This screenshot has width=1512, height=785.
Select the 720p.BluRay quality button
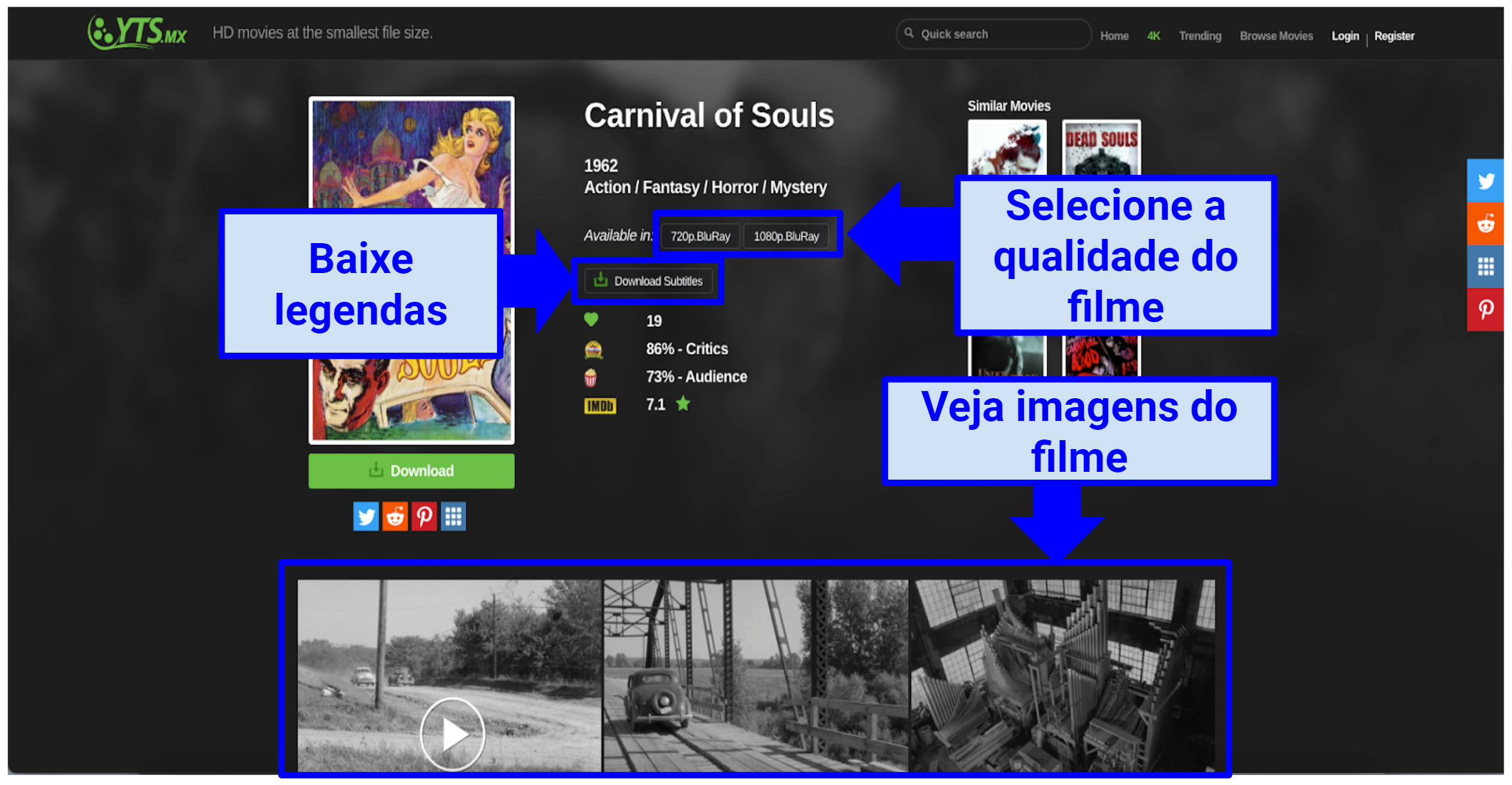(700, 236)
